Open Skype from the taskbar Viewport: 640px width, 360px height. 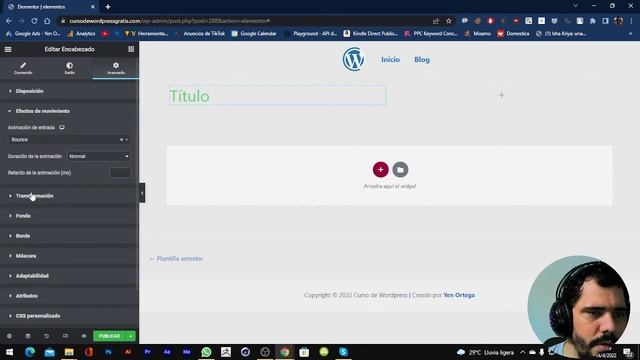point(343,352)
